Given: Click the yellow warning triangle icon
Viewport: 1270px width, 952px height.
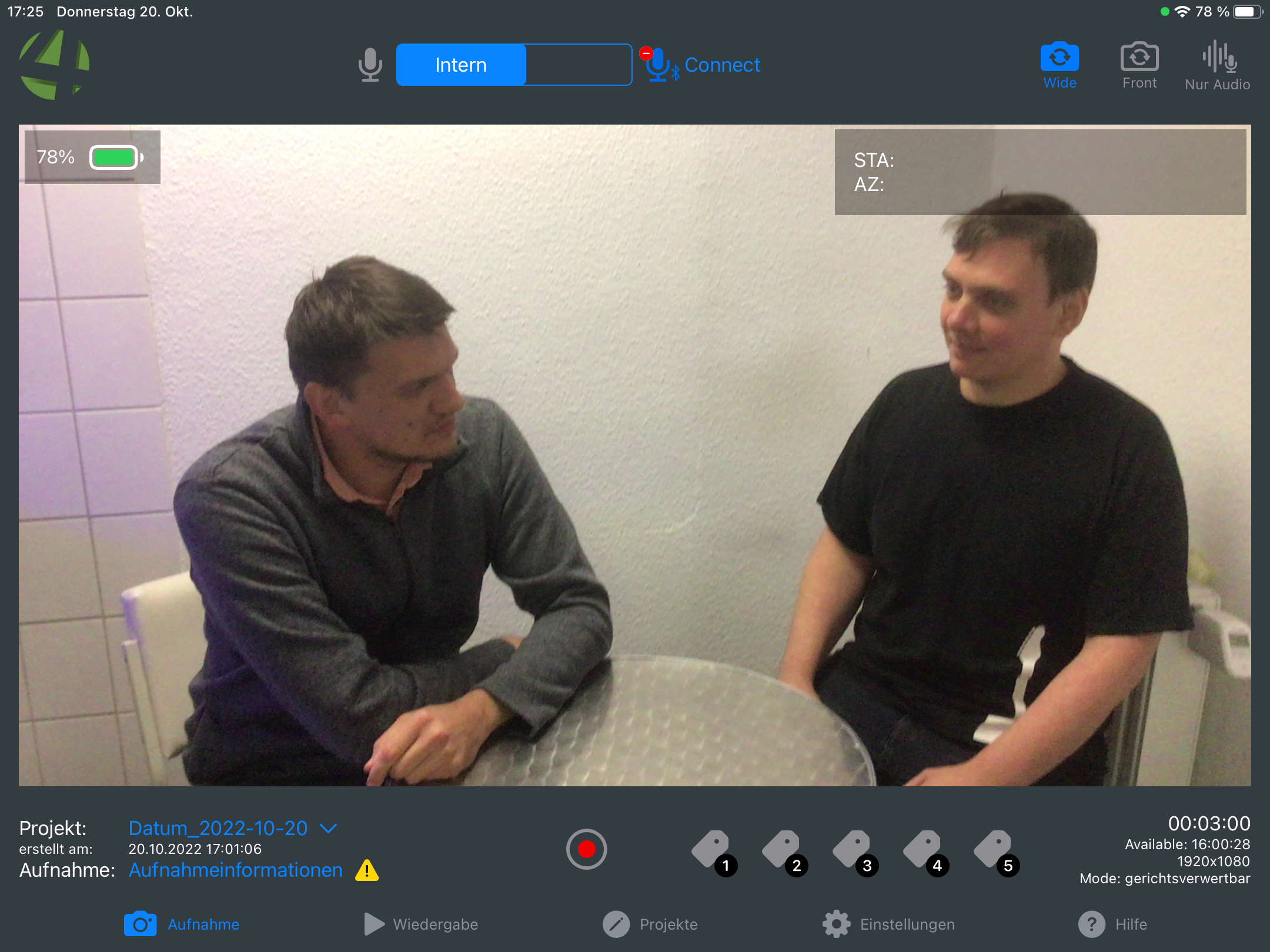Looking at the screenshot, I should 367,870.
